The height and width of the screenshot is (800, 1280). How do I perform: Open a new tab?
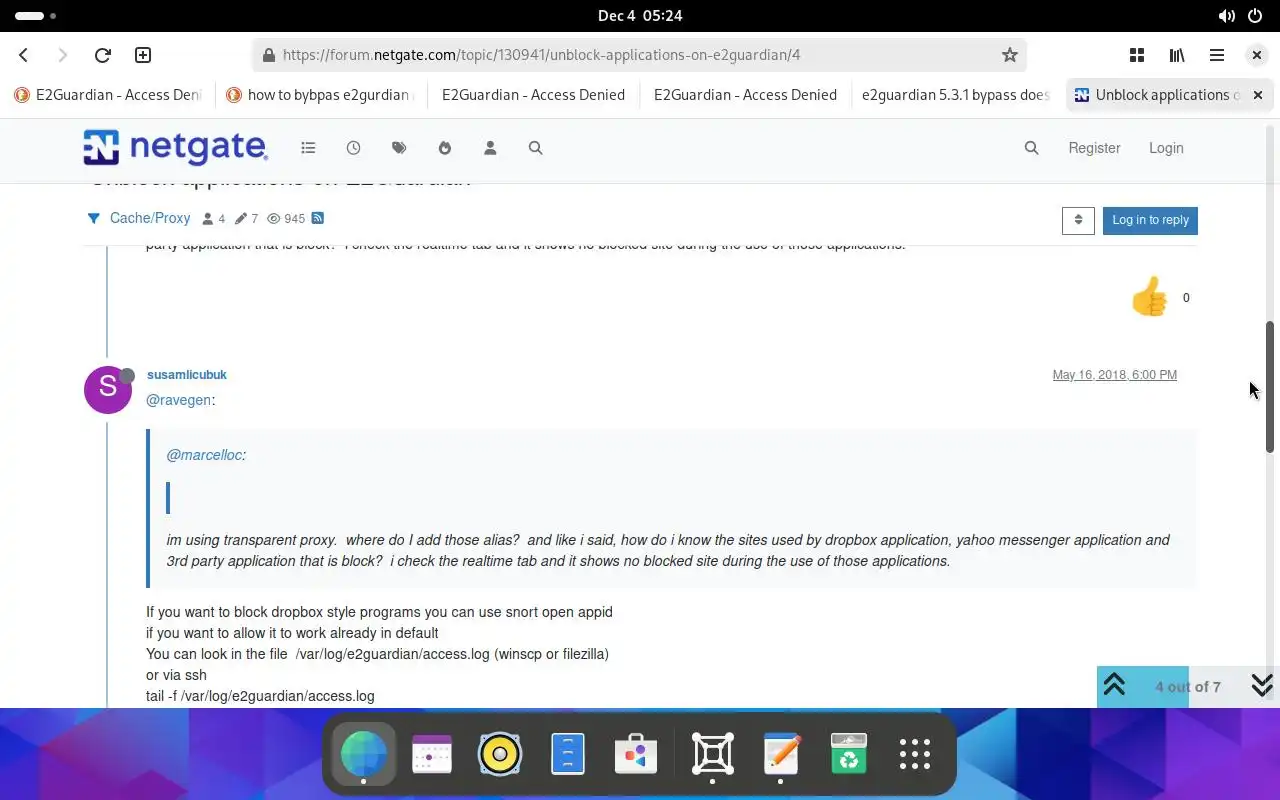tap(143, 55)
